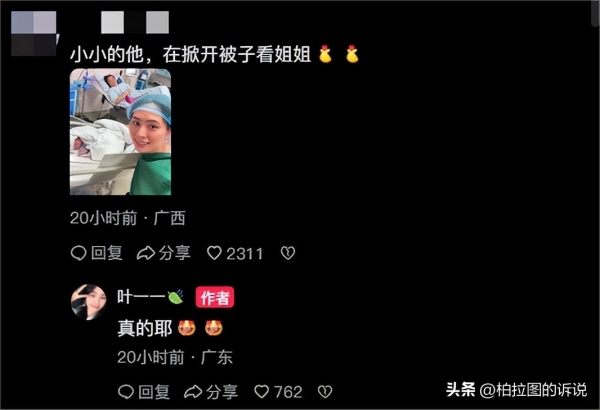Dislike the author's reply with broken heart
Image resolution: width=600 pixels, height=410 pixels.
click(x=325, y=392)
